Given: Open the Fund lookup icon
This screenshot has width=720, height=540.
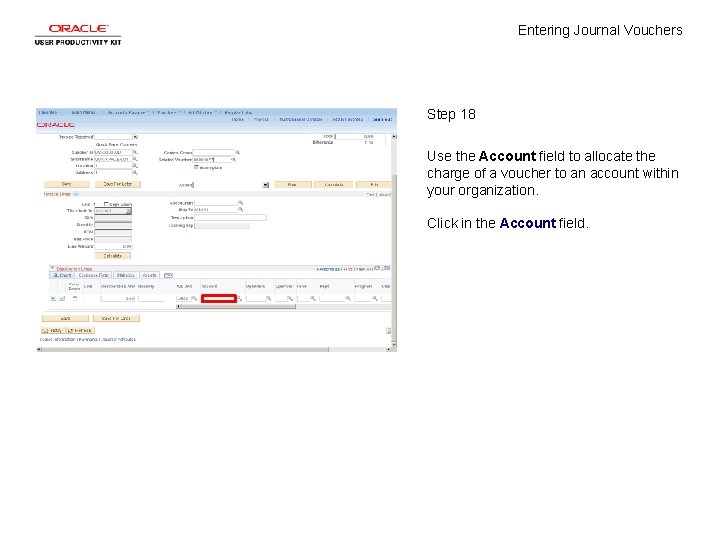Looking at the screenshot, I should pyautogui.click(x=313, y=298).
